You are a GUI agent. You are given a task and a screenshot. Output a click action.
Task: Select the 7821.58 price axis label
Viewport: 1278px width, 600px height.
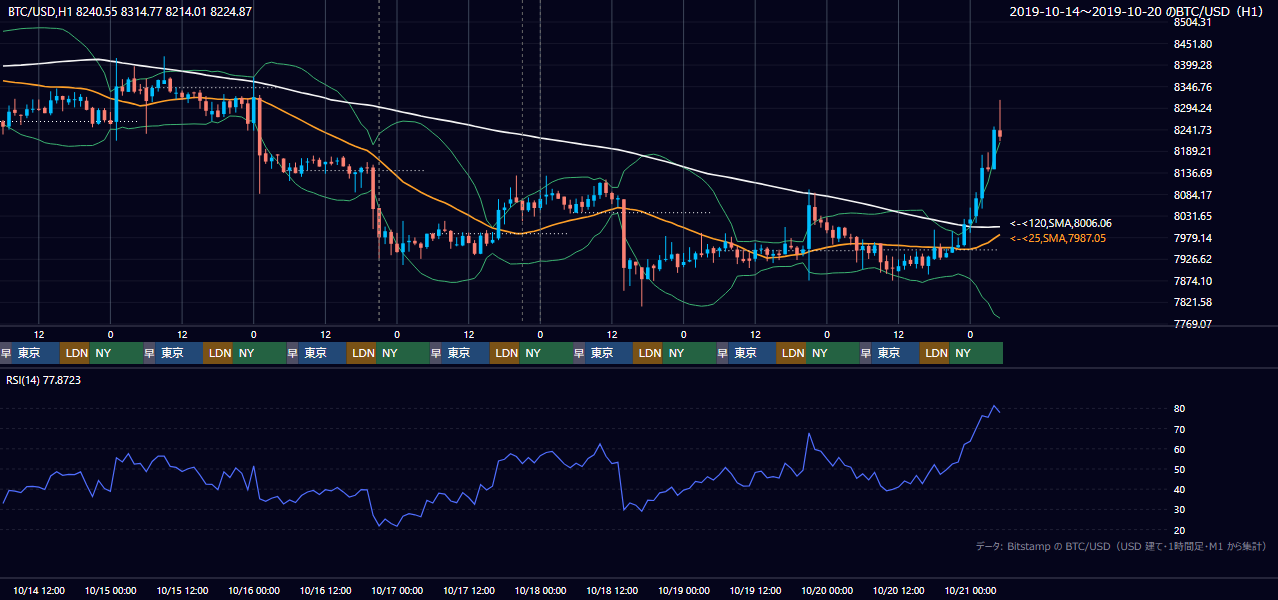coord(1193,302)
